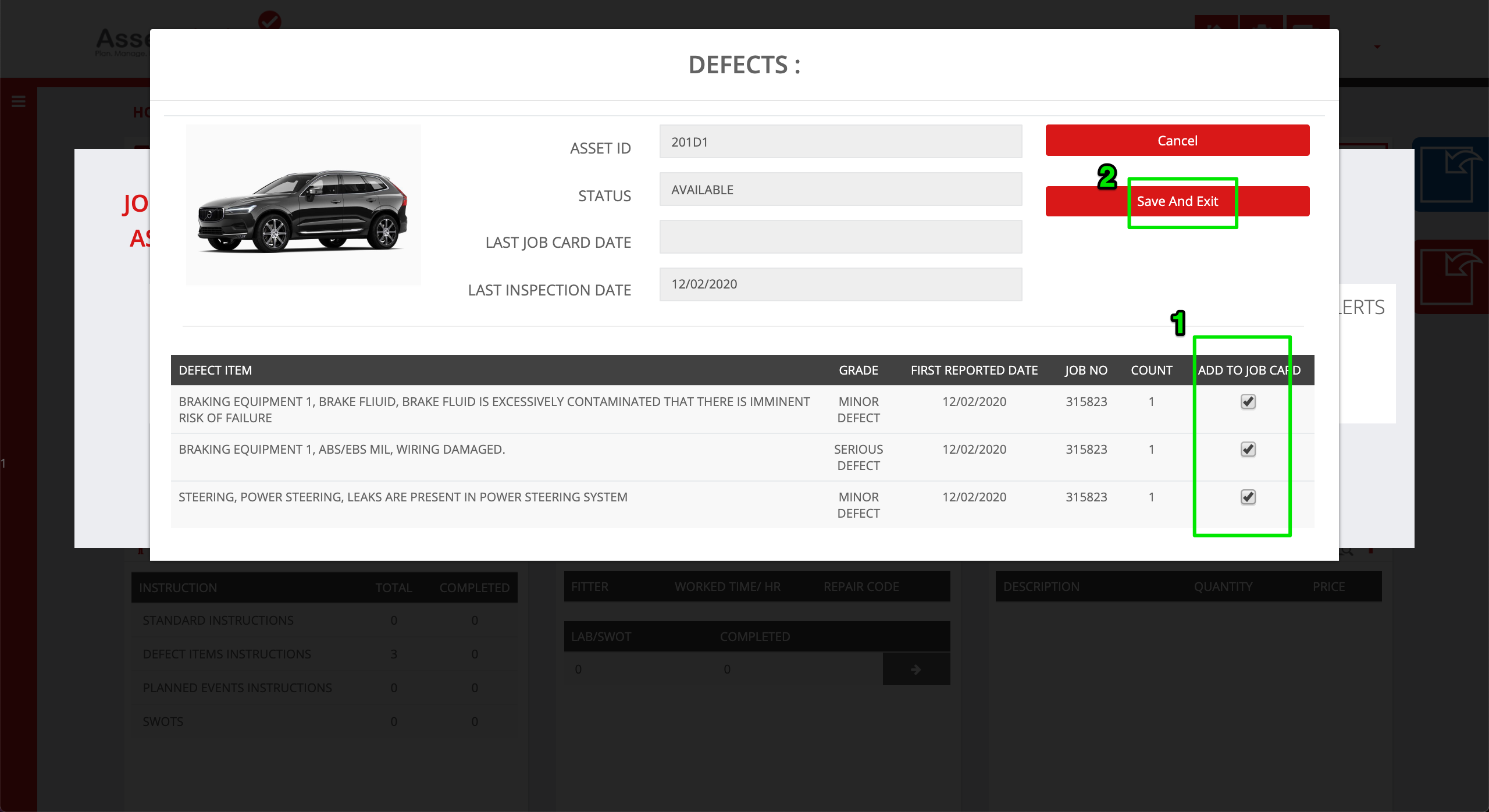Click job number 315823 in the brake fluid row
This screenshot has height=812, width=1489.
1087,401
